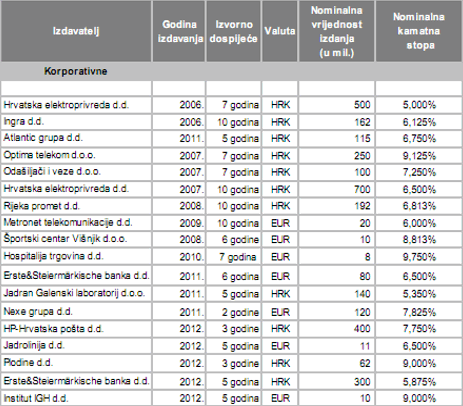Click the Nominalna kamatna stopa header
This screenshot has height=406, width=463.
point(419,31)
